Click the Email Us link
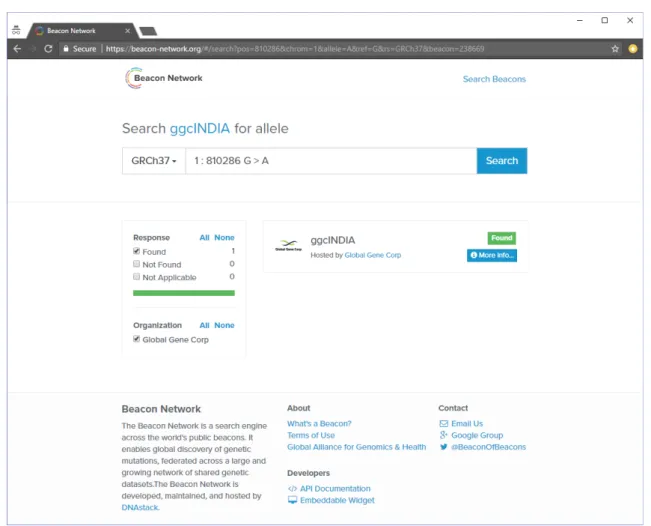Screen dimensions: 651x526 (x=467, y=423)
